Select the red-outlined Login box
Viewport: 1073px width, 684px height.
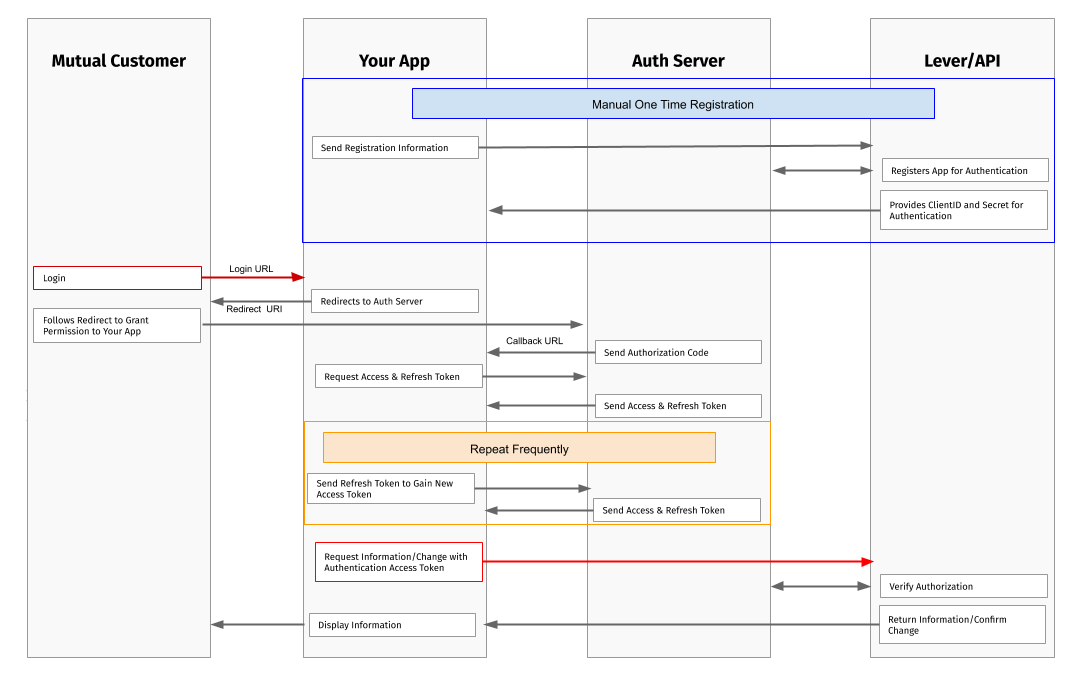pos(116,278)
